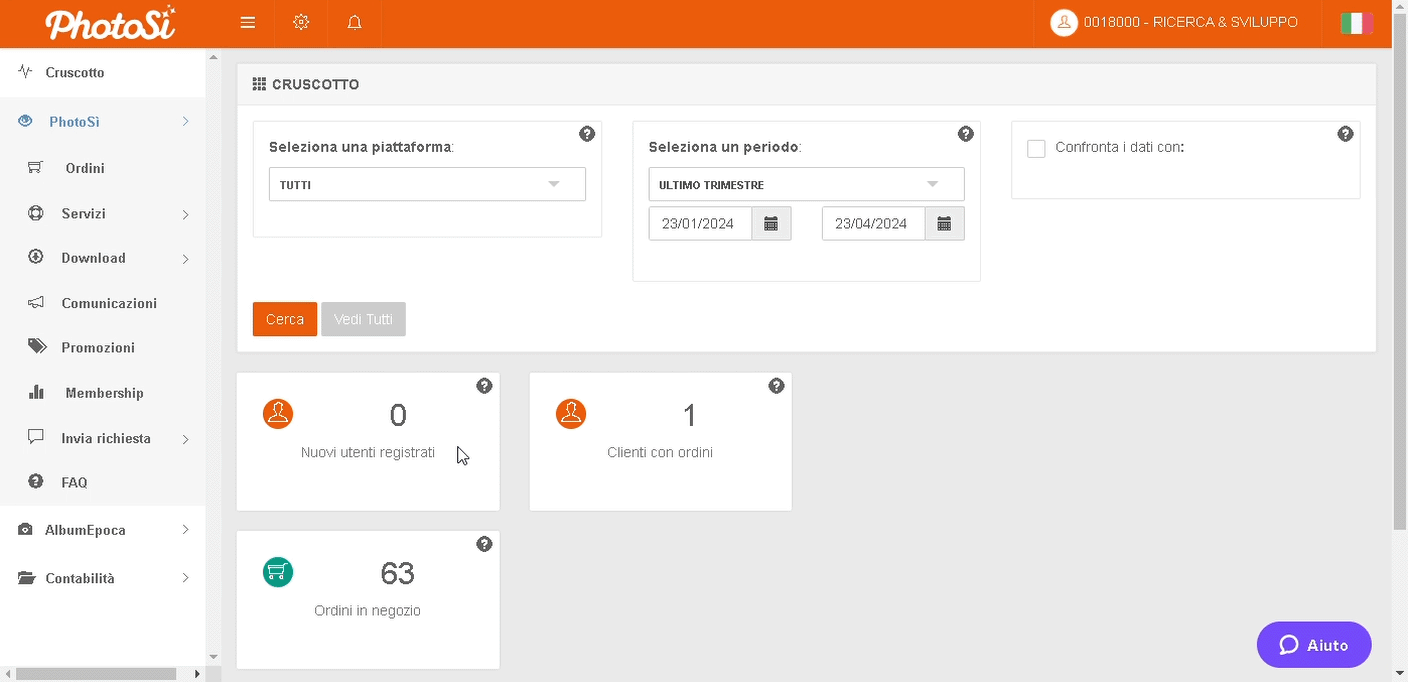The image size is (1408, 682).
Task: Open the period dropdown showing ULTIMO TRIMESTRE
Action: click(806, 185)
